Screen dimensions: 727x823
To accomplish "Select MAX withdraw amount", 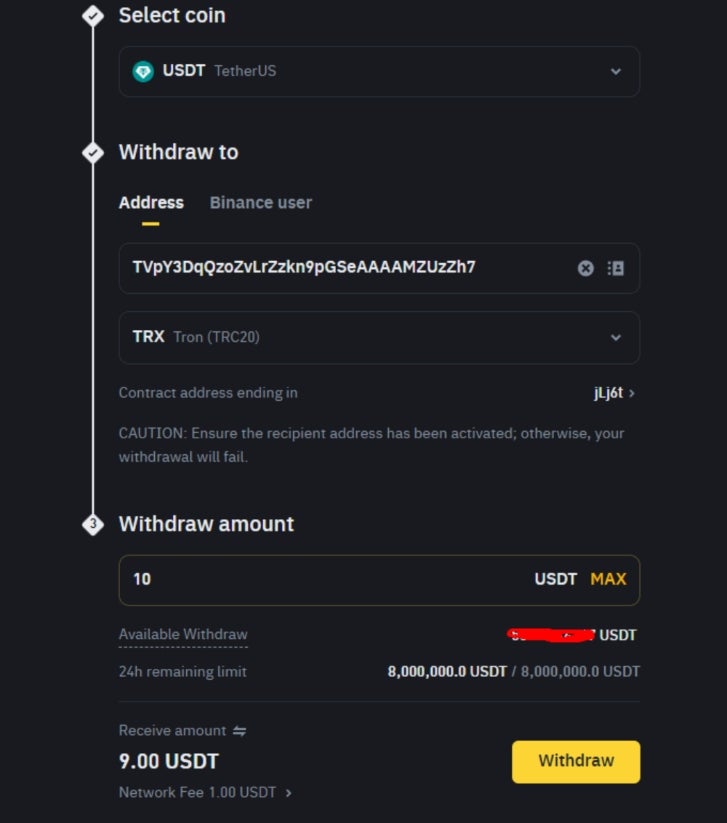I will (608, 579).
